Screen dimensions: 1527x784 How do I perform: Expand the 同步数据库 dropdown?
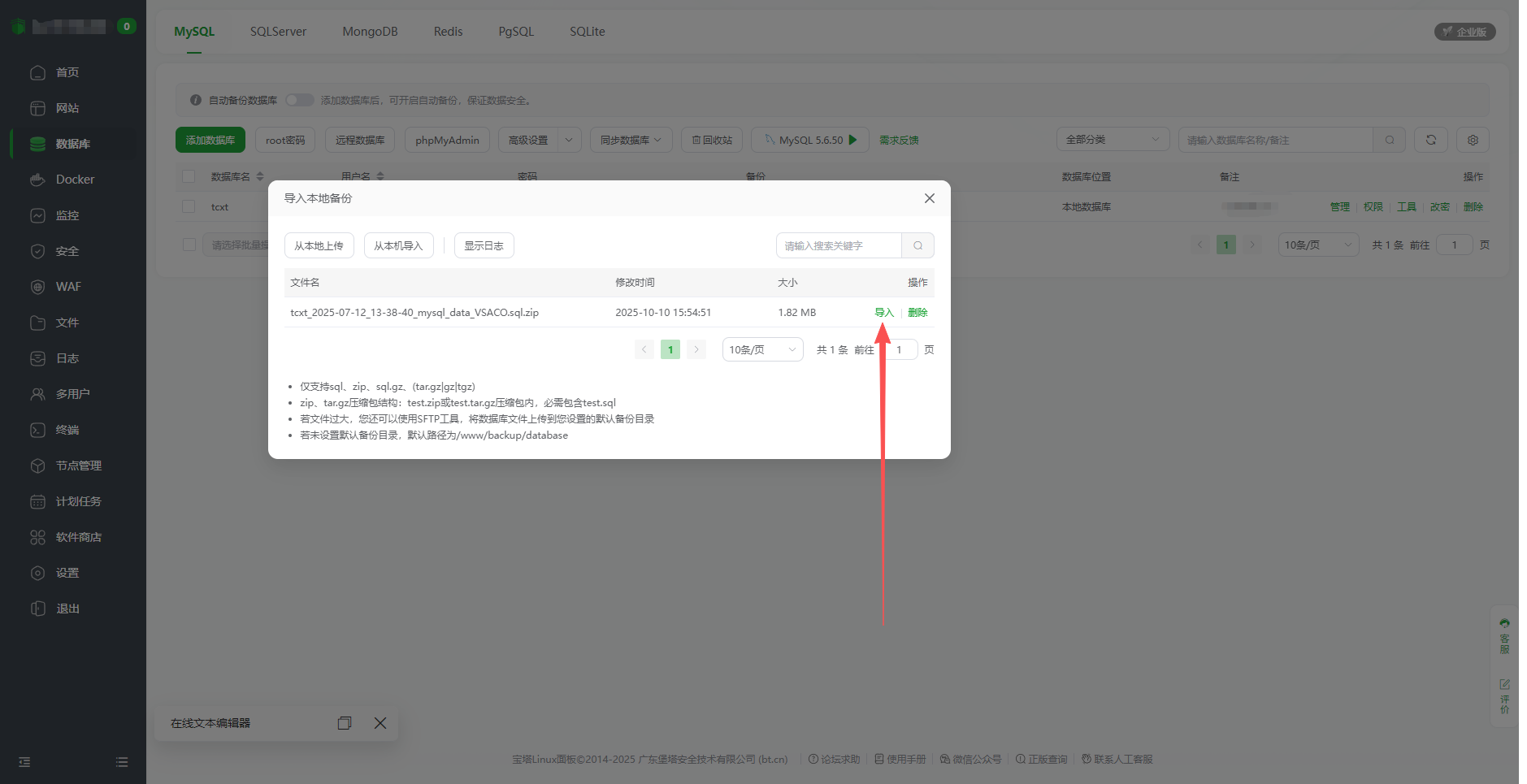point(631,140)
